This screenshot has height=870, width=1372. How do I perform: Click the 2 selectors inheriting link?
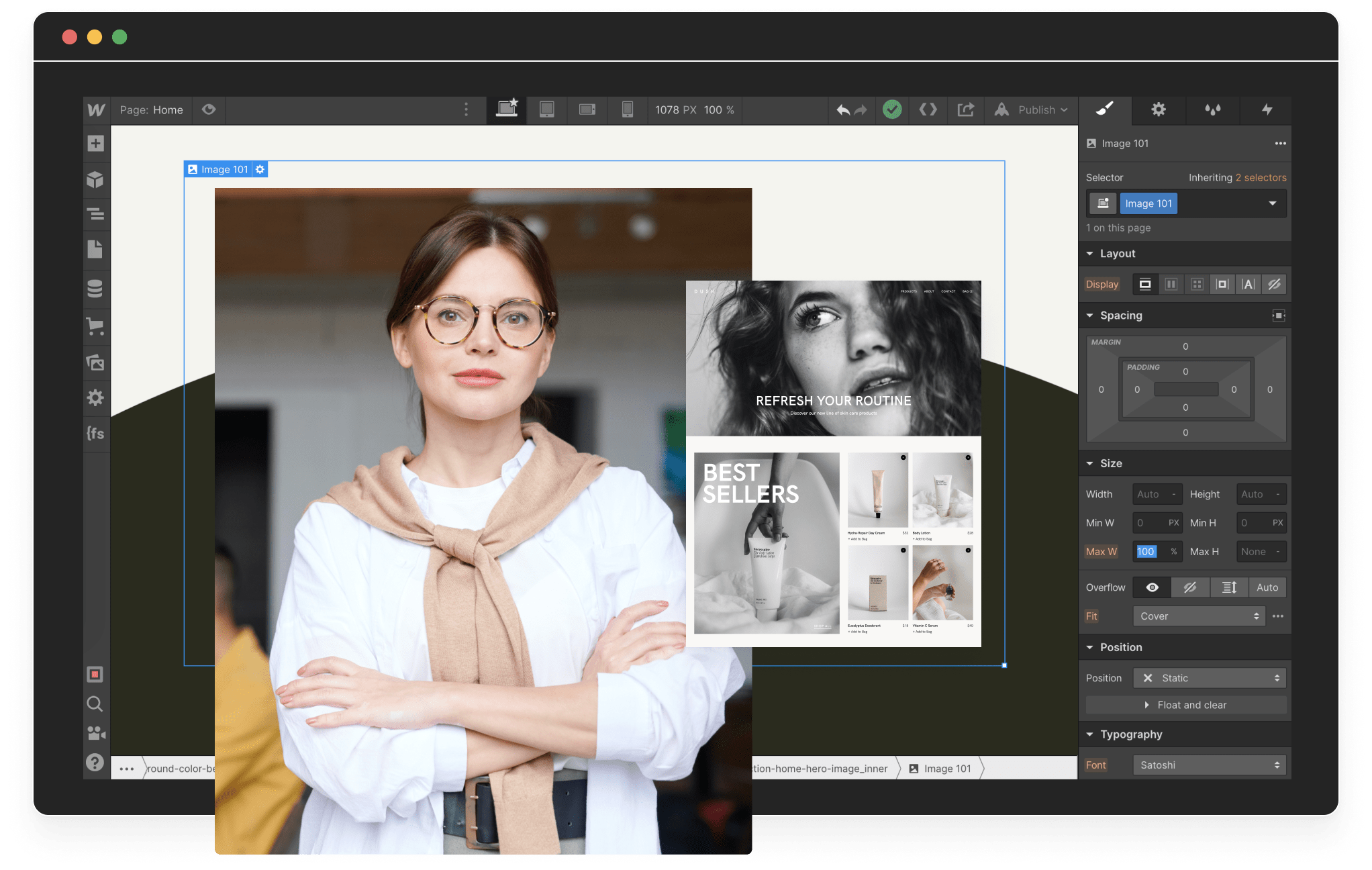(1261, 178)
